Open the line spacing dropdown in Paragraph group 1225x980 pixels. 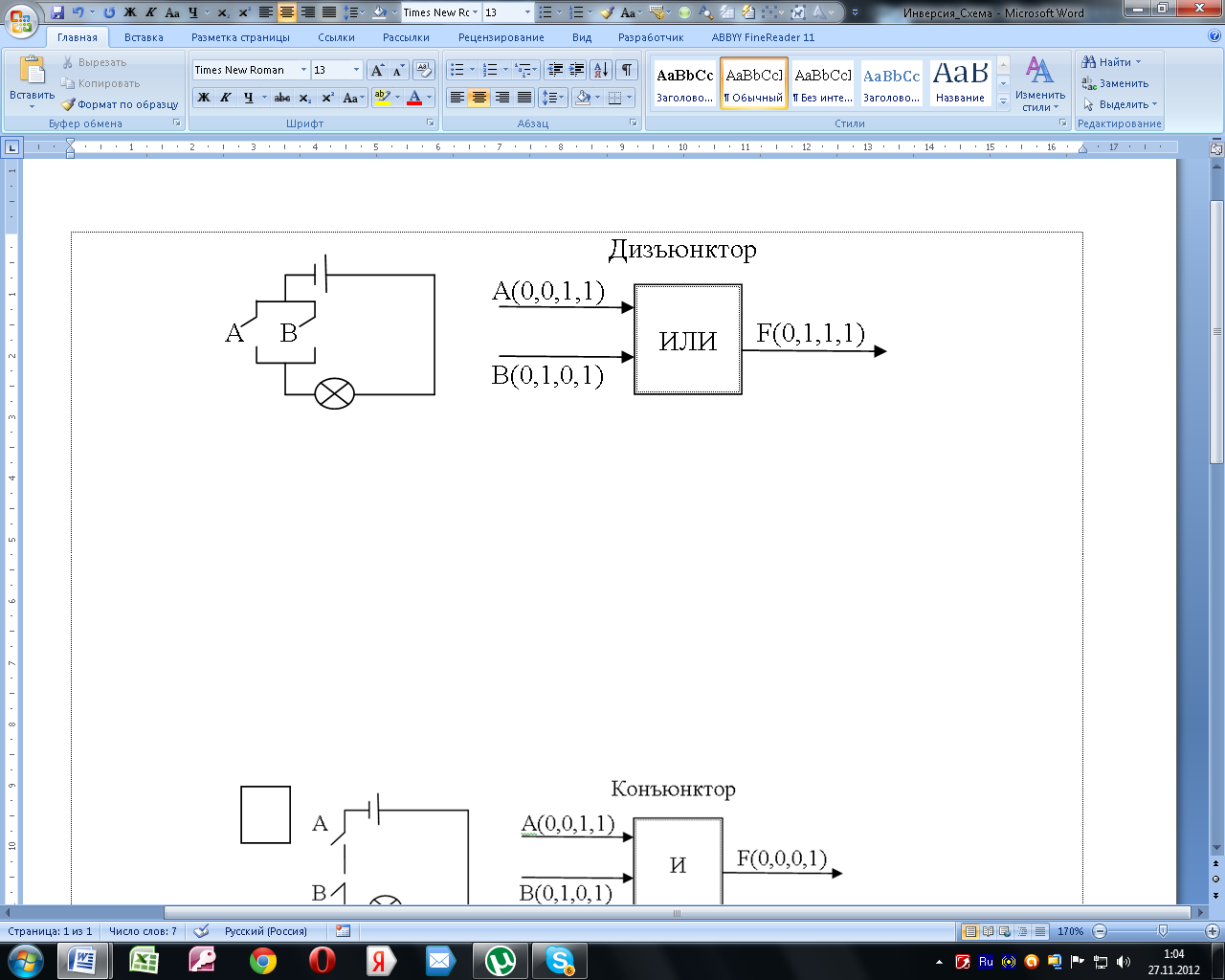point(553,98)
